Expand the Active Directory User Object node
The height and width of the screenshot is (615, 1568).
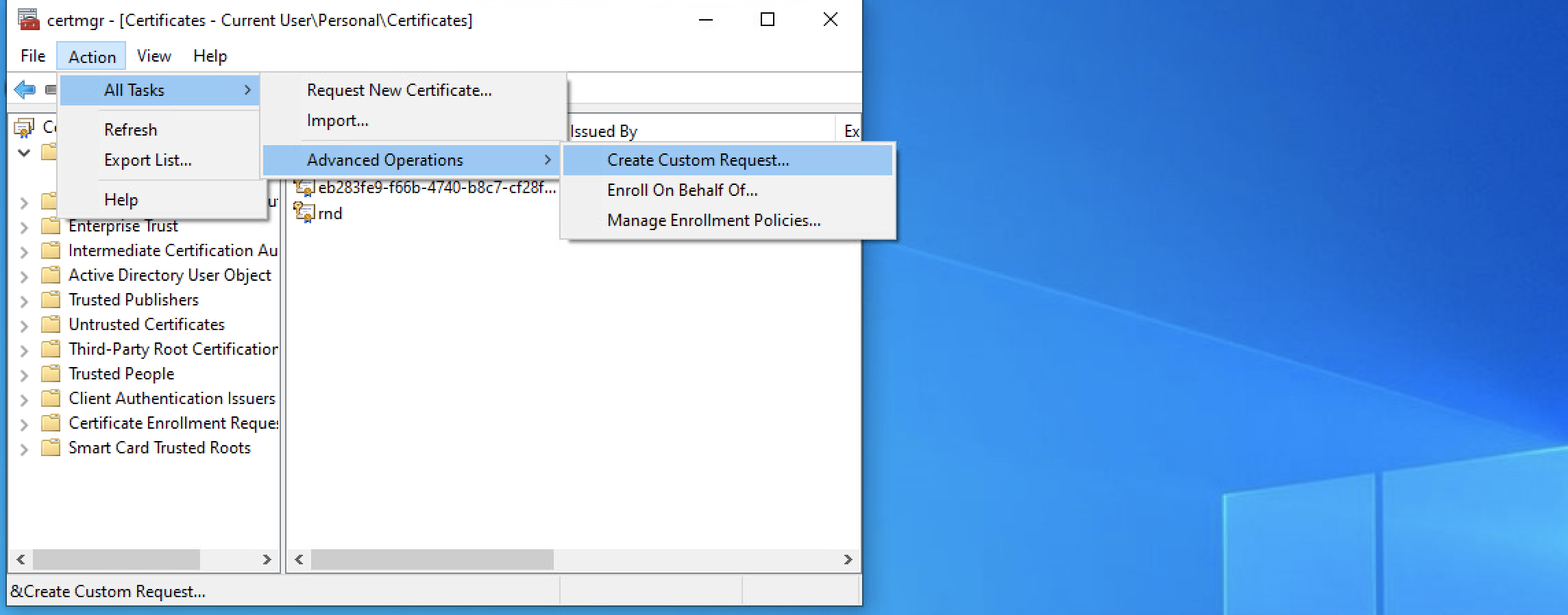24,277
